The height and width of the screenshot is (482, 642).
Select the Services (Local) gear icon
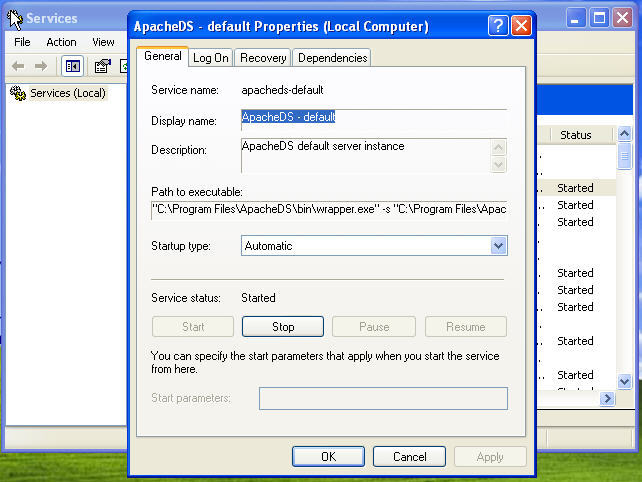(x=18, y=93)
